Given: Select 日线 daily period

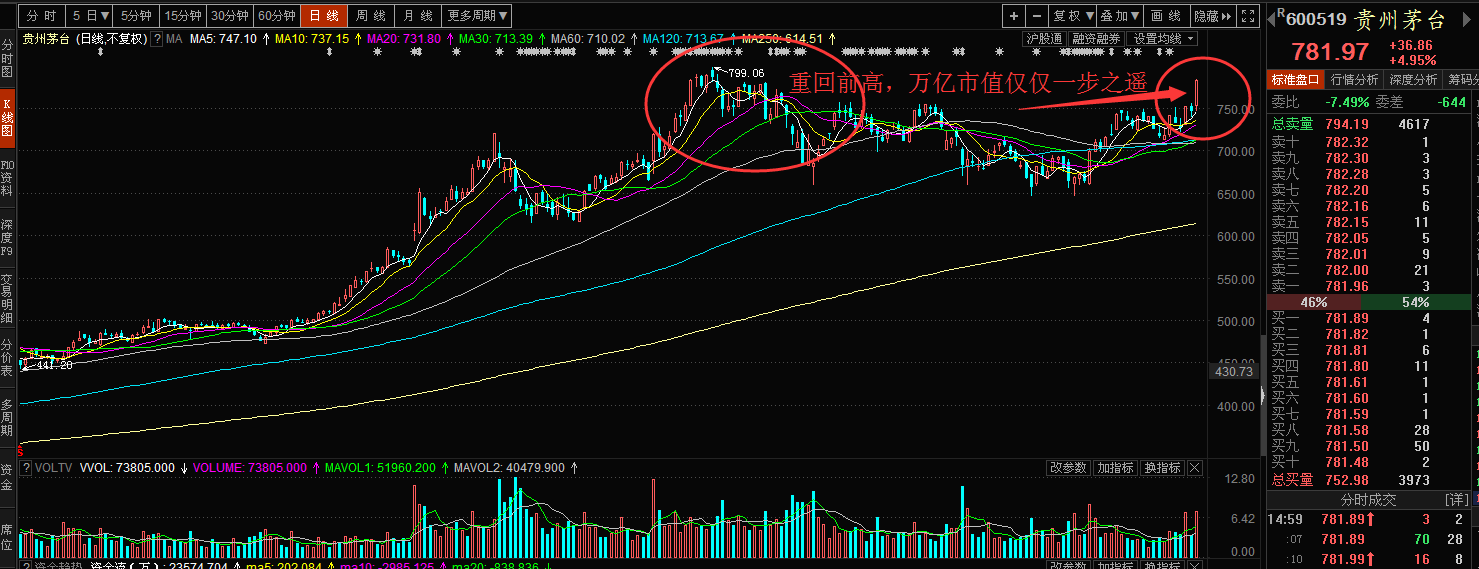Looking at the screenshot, I should (x=324, y=16).
